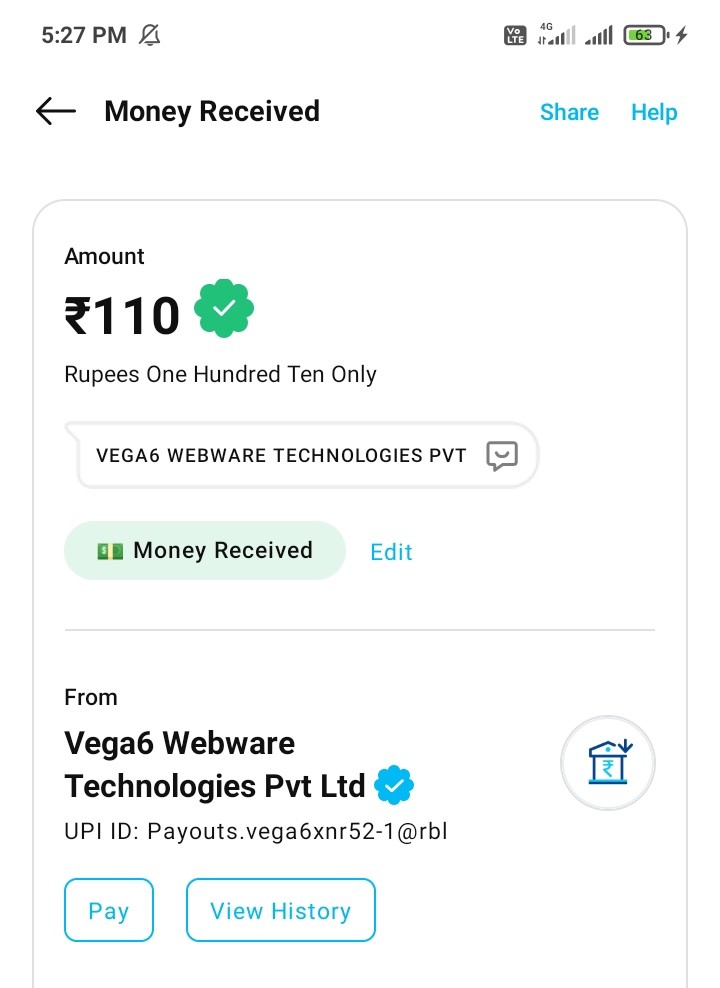This screenshot has height=988, width=720.
Task: Tap the VEGA6 WEBWARE TECHNOLOGIES PVT note
Action: pos(281,456)
